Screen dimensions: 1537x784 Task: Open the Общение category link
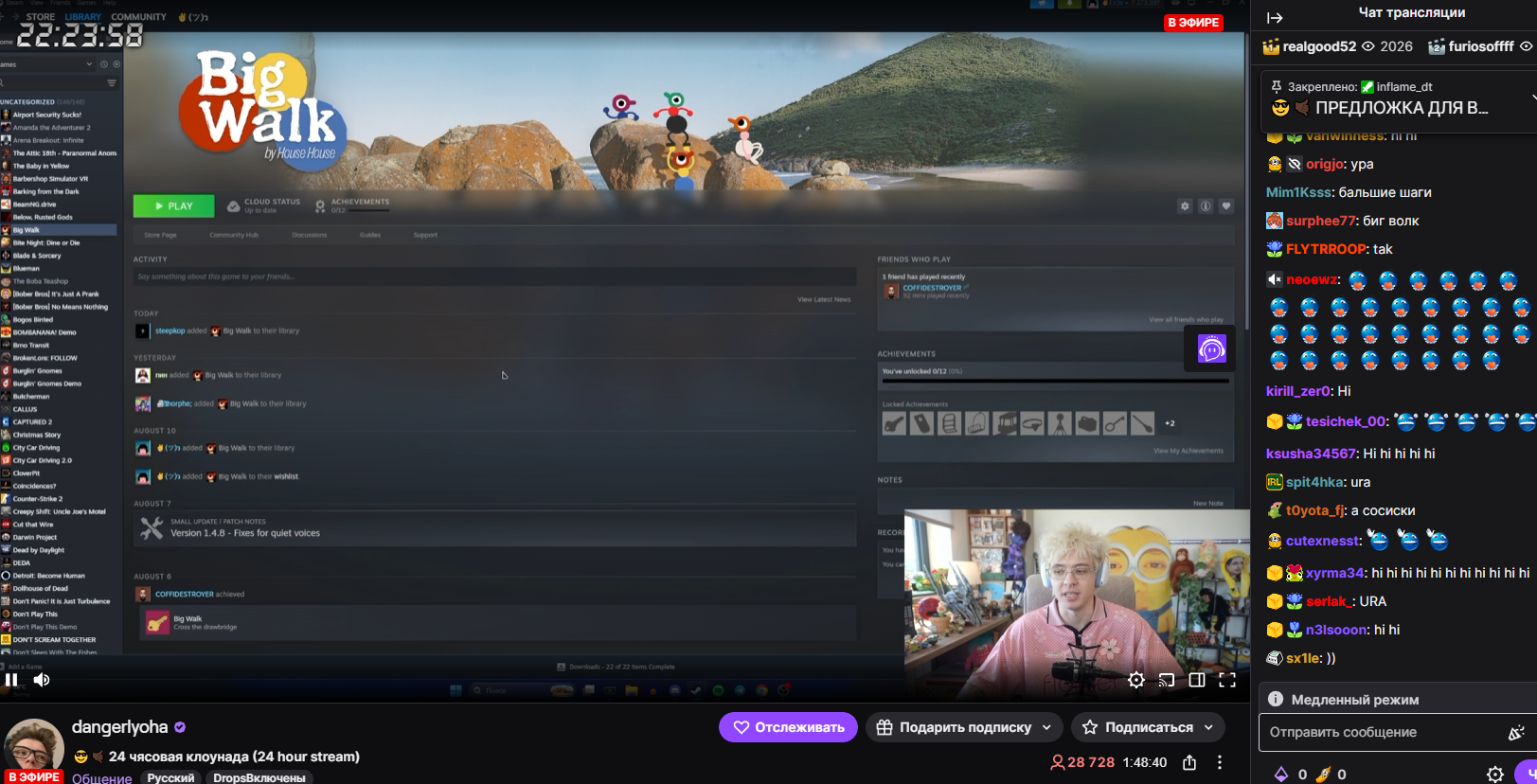coord(102,777)
